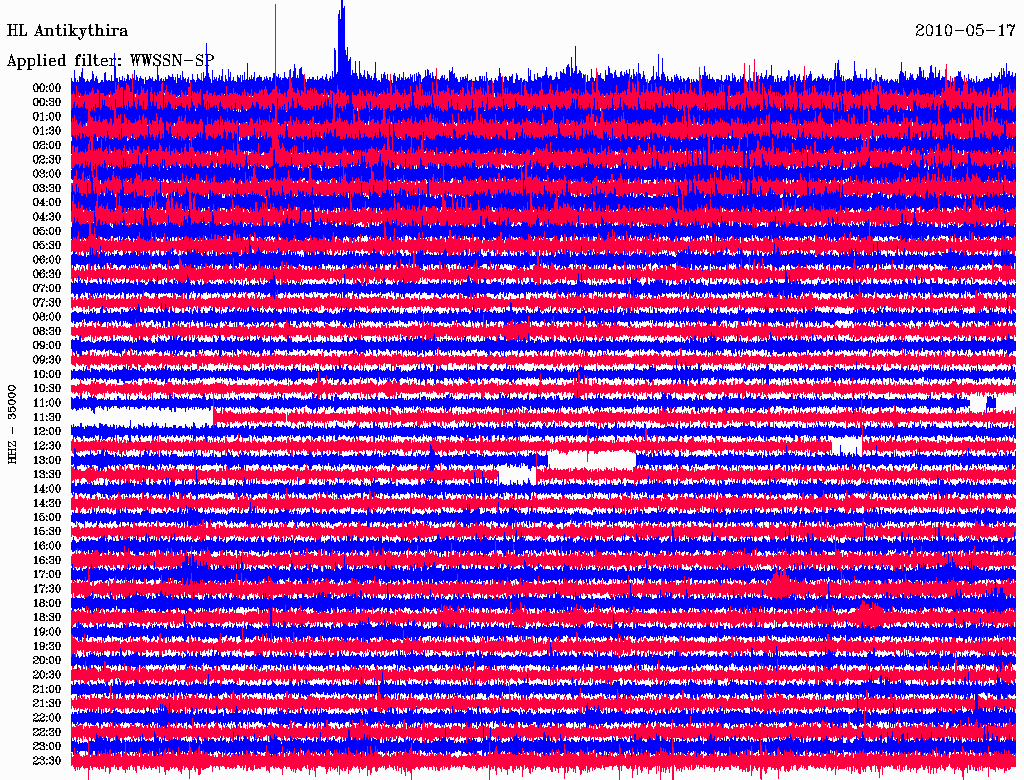Click the 16:00 time label

coord(47,546)
